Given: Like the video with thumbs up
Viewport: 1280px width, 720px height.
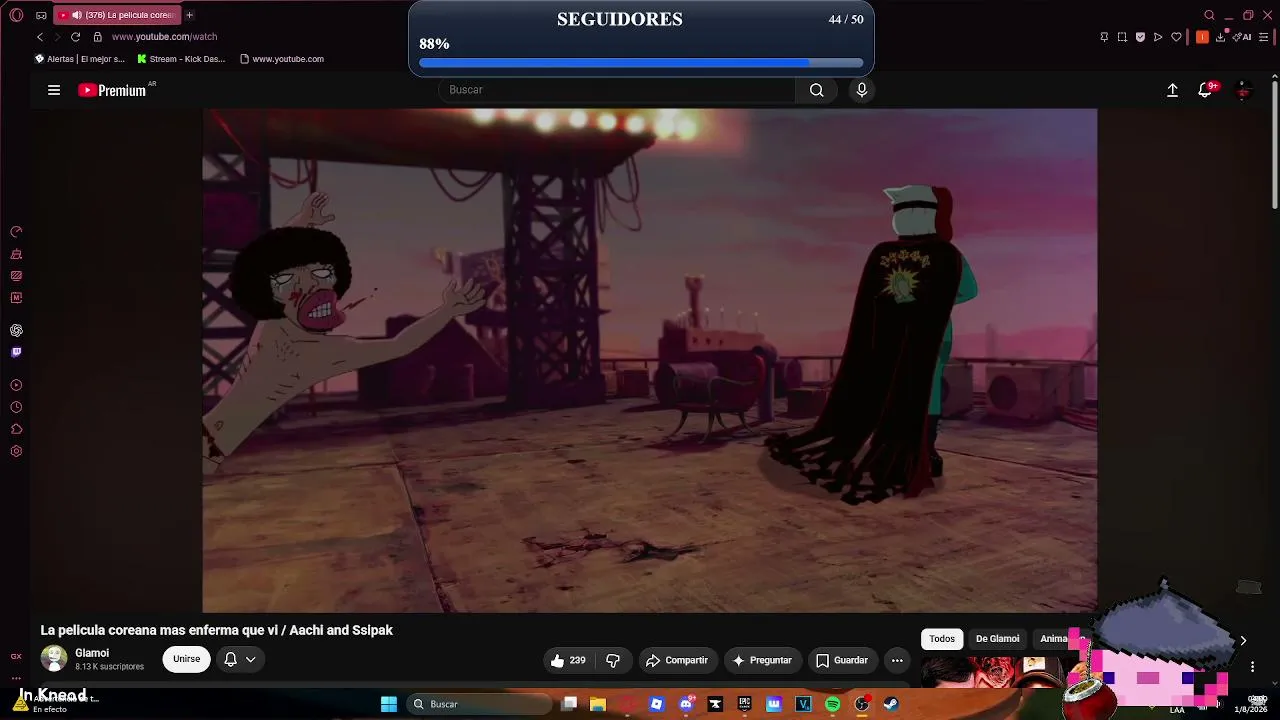Looking at the screenshot, I should point(568,660).
